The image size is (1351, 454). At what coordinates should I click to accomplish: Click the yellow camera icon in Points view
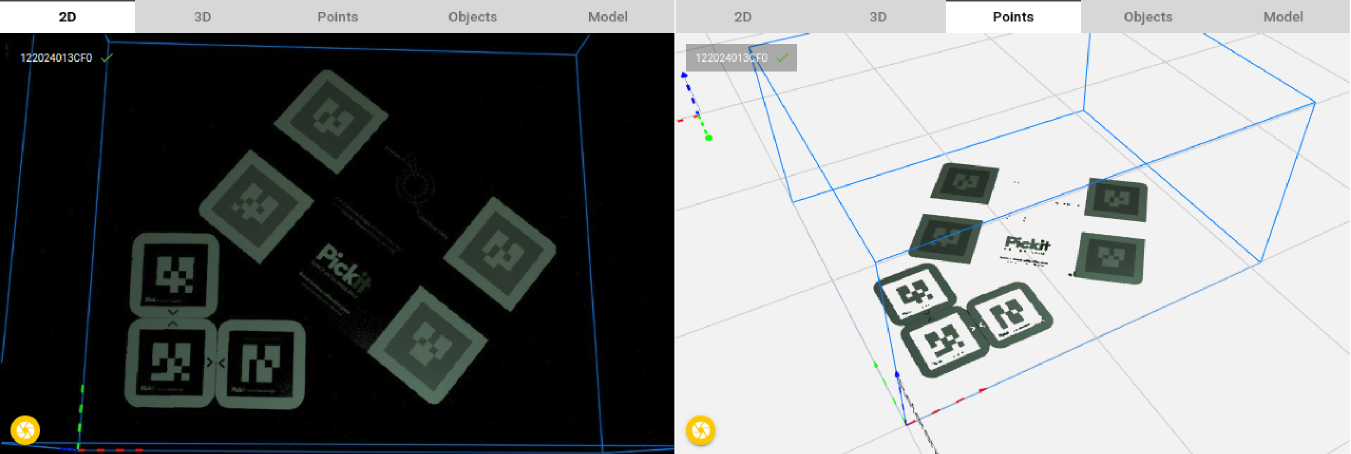[x=700, y=430]
